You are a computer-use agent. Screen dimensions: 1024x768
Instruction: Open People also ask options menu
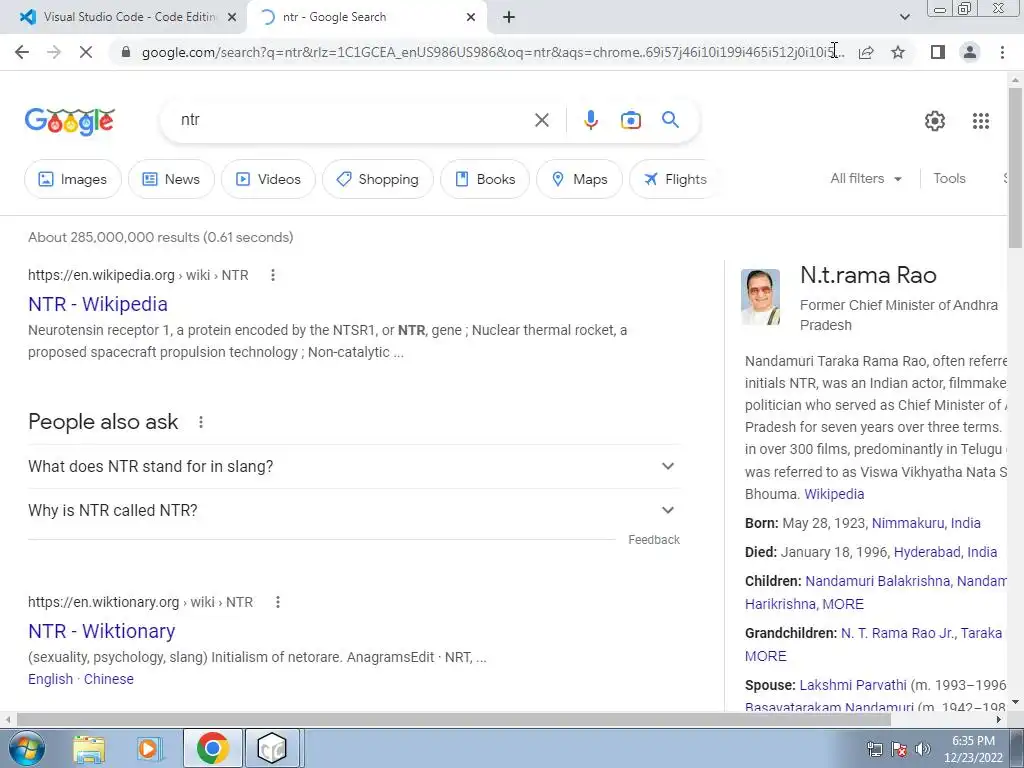[201, 423]
